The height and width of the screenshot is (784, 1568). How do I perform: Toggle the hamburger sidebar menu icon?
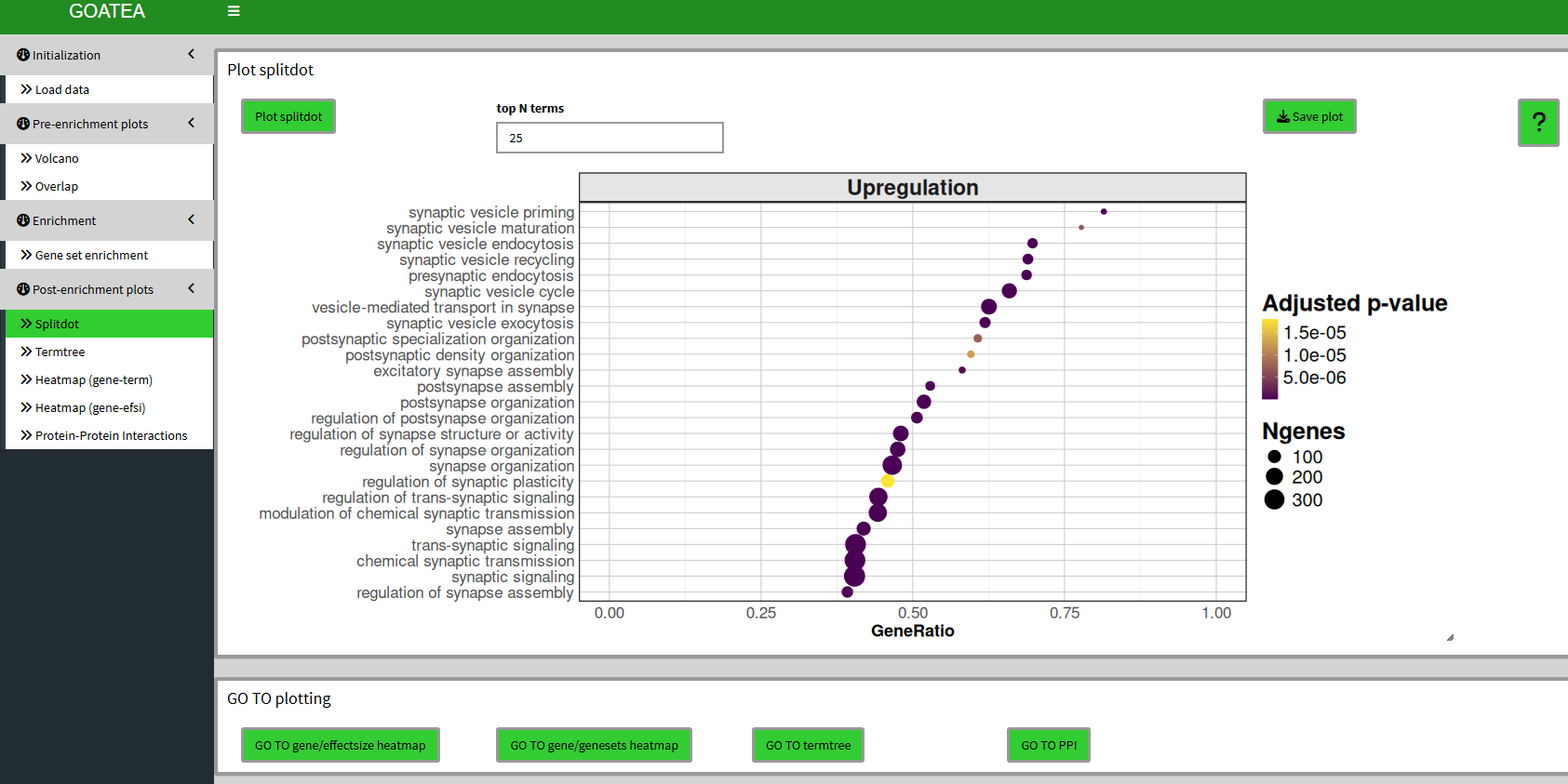234,11
